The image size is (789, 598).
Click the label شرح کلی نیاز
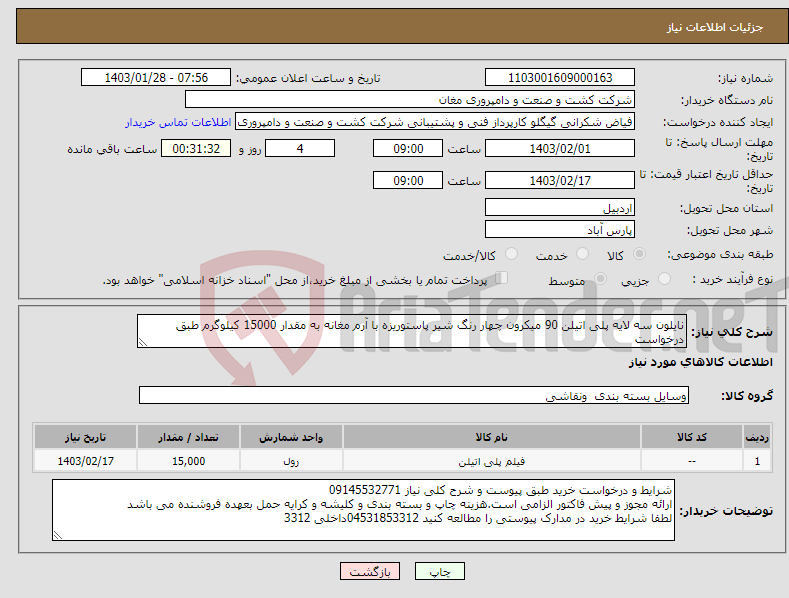point(732,332)
